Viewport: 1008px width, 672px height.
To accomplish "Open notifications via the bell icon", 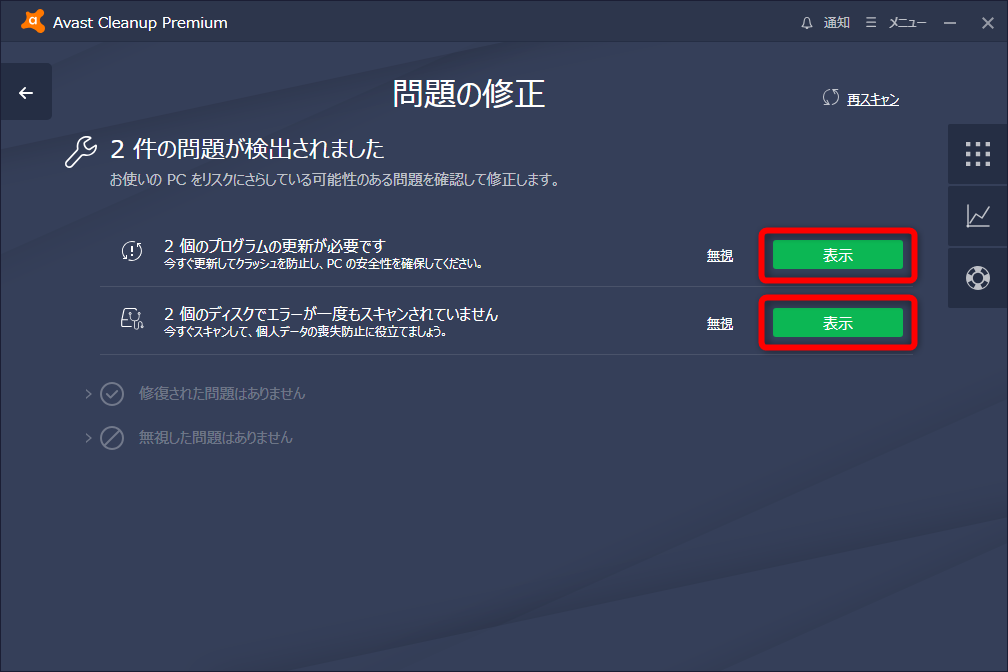I will point(806,21).
